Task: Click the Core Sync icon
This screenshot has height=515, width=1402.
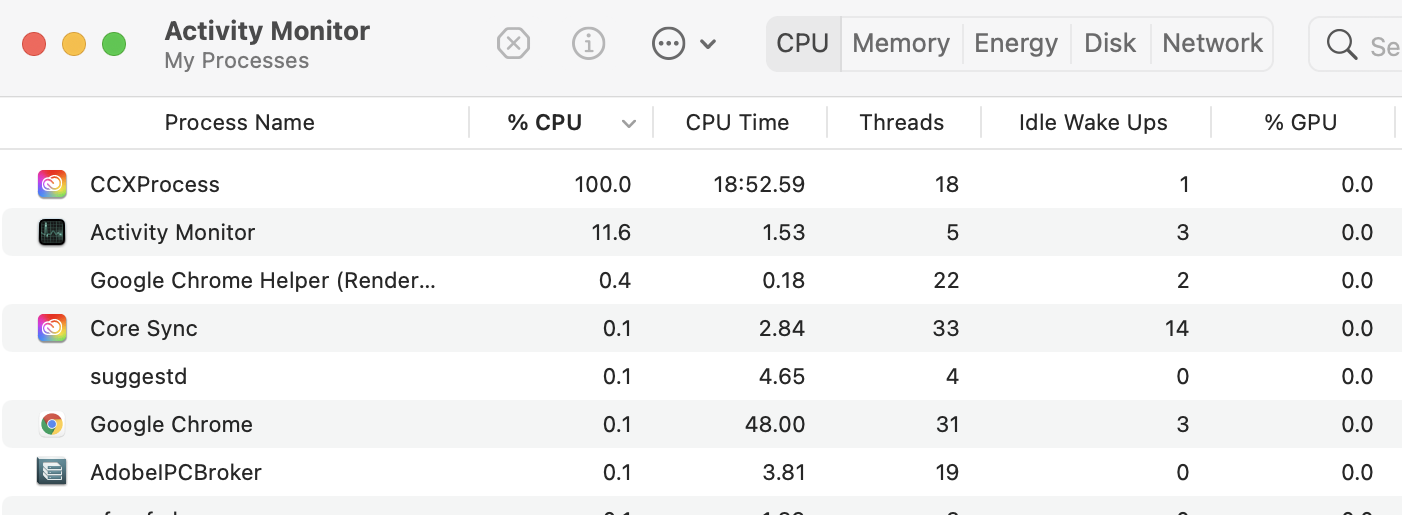Action: click(52, 328)
